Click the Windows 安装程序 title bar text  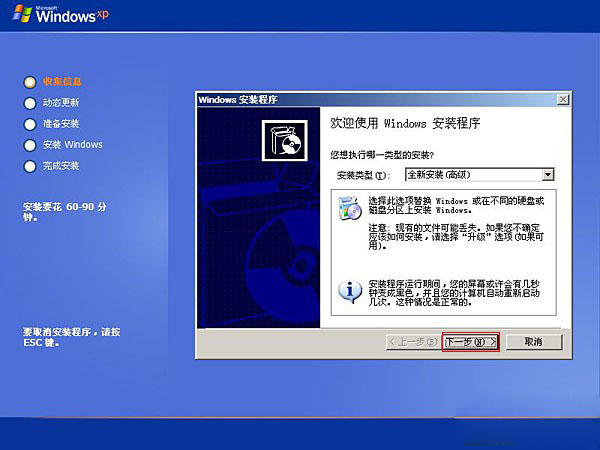(x=238, y=99)
